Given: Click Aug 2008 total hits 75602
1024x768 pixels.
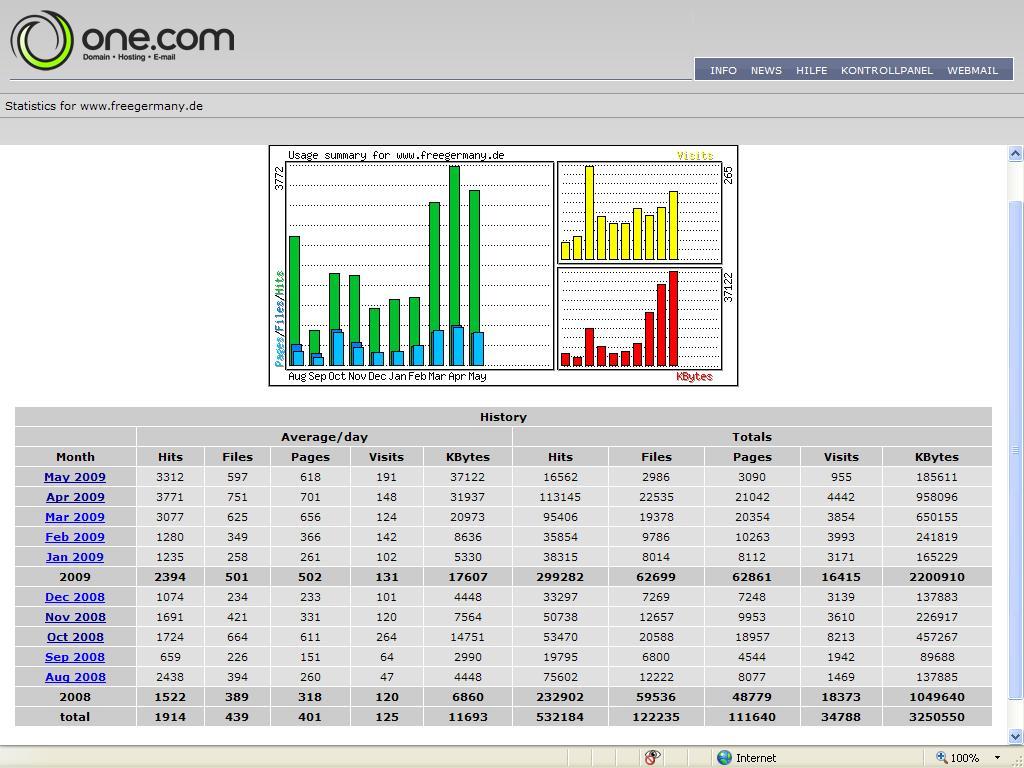Looking at the screenshot, I should [x=560, y=677].
